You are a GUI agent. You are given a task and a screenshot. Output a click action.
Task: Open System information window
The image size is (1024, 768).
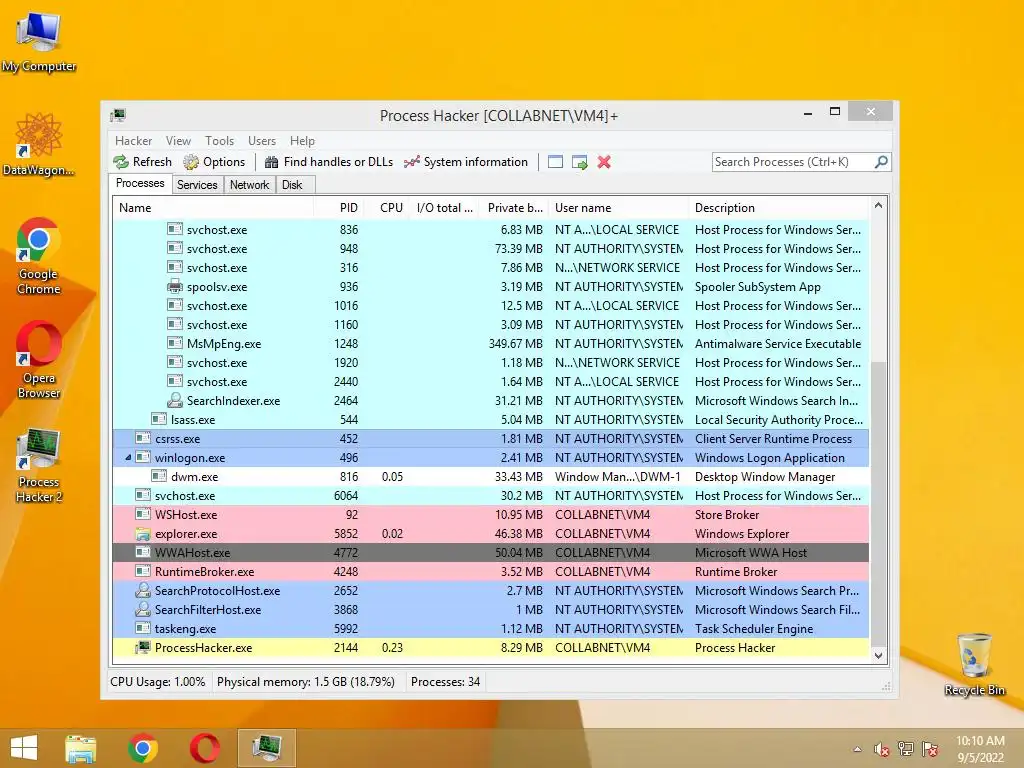(x=466, y=162)
